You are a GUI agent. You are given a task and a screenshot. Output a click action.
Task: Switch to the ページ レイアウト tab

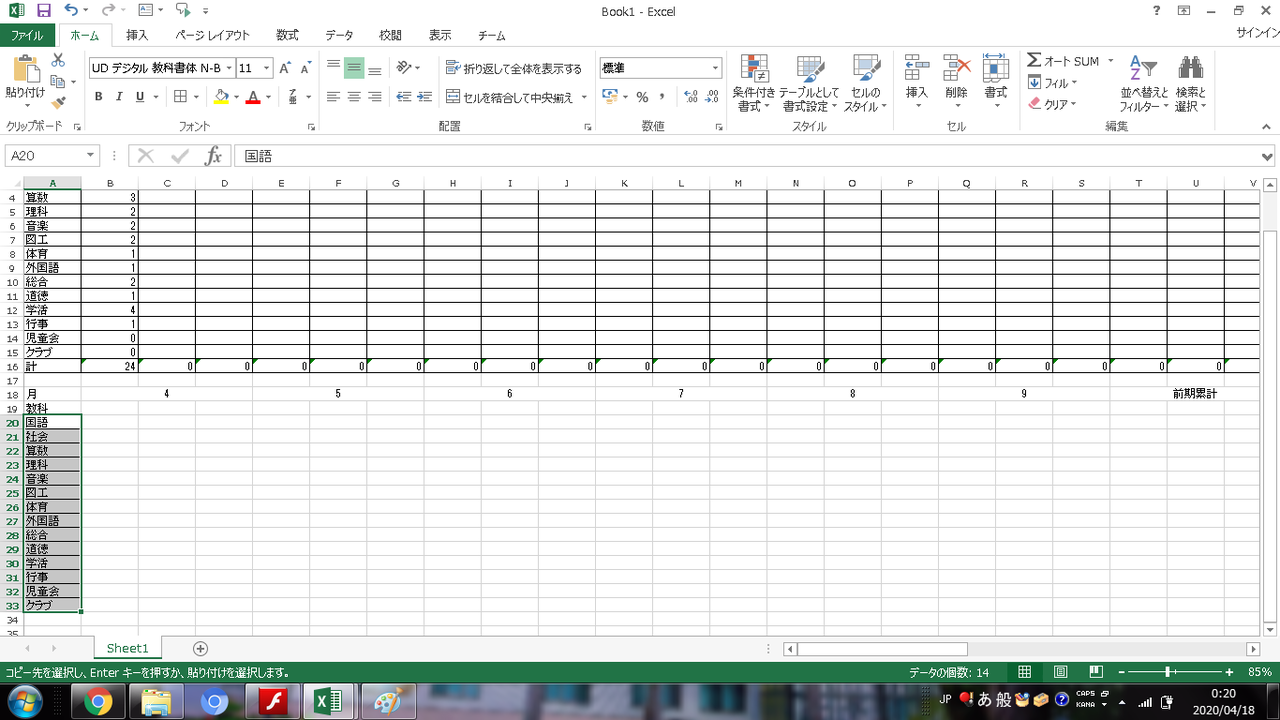click(212, 35)
